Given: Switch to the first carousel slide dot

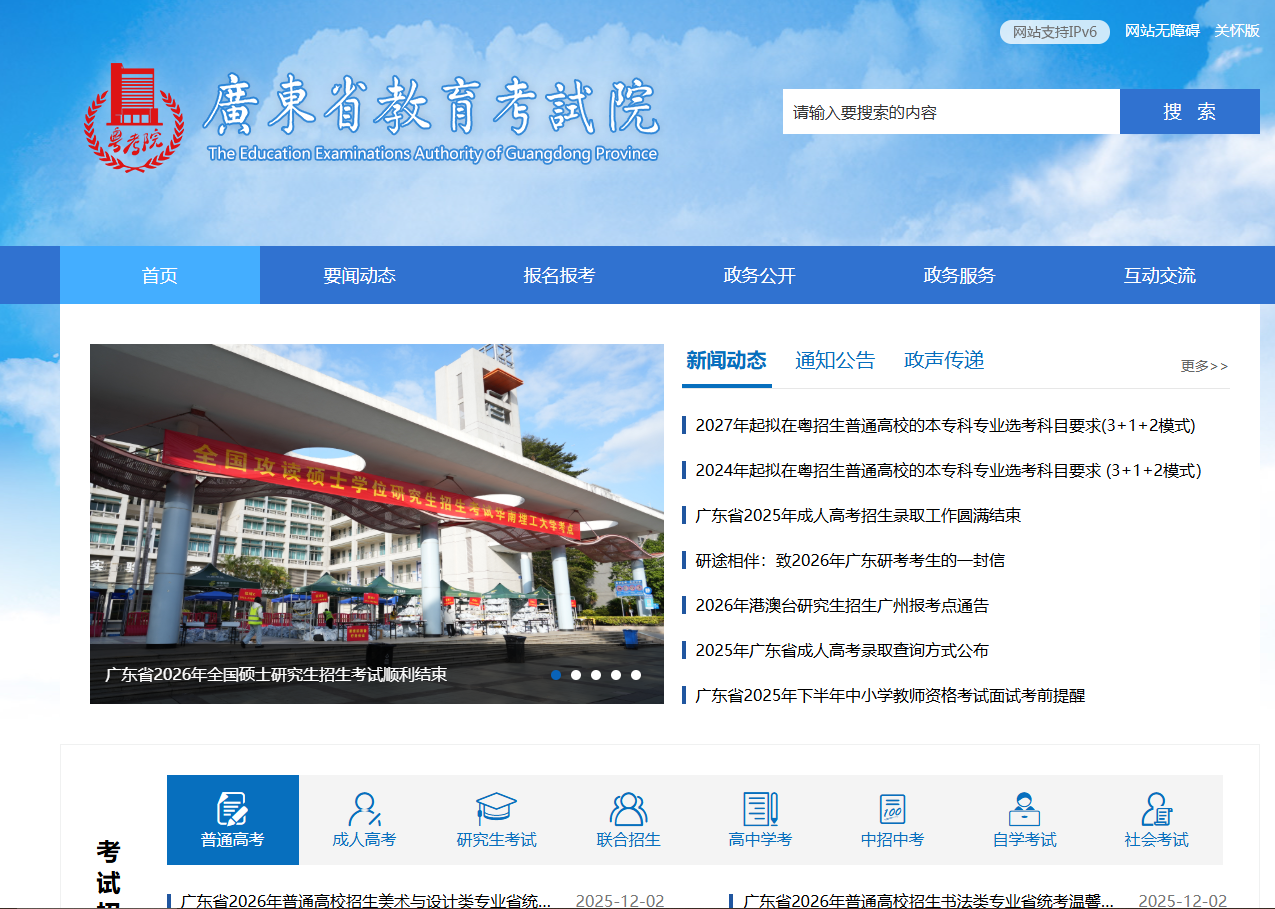Looking at the screenshot, I should (556, 675).
